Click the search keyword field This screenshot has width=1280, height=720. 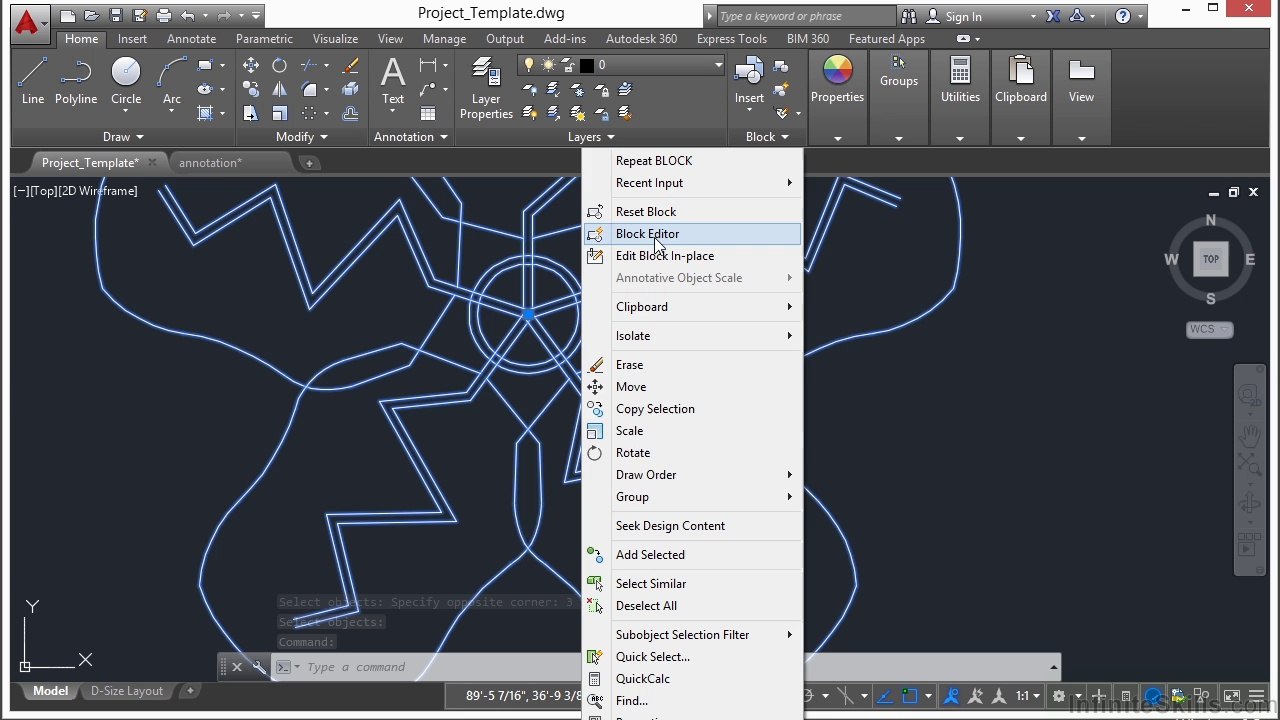pyautogui.click(x=806, y=16)
